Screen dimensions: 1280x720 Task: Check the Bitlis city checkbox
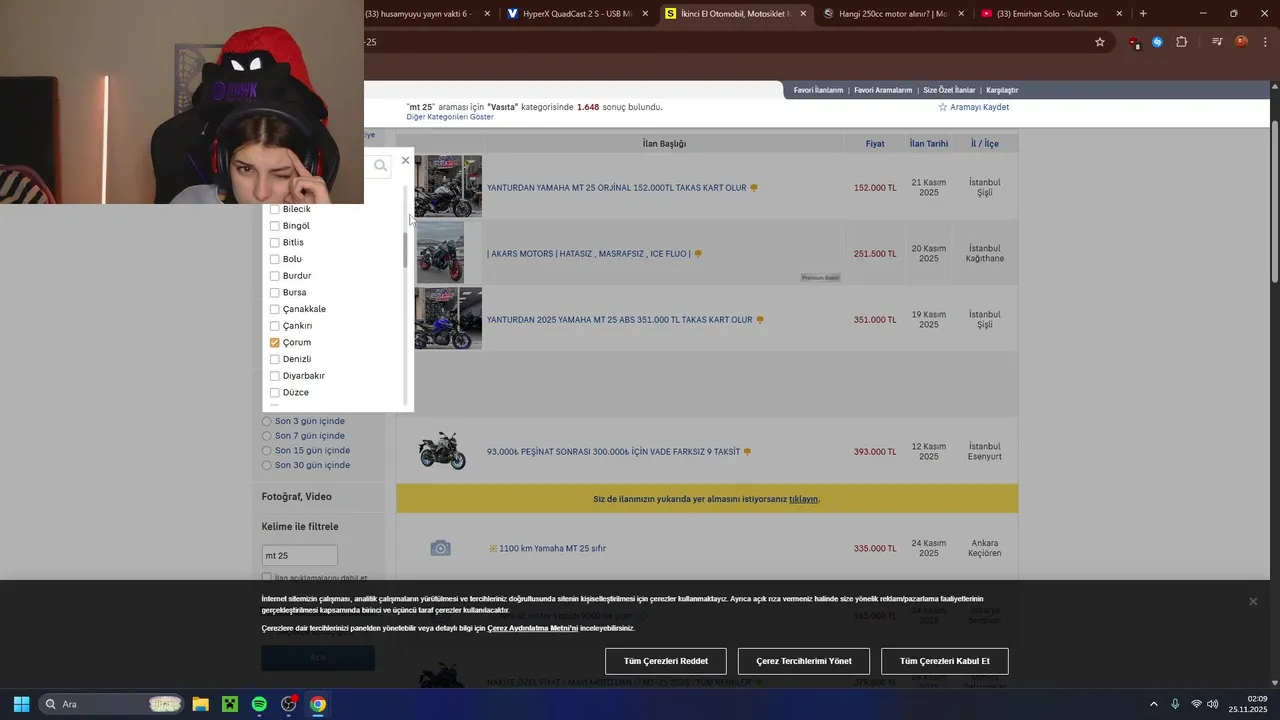pyautogui.click(x=274, y=243)
